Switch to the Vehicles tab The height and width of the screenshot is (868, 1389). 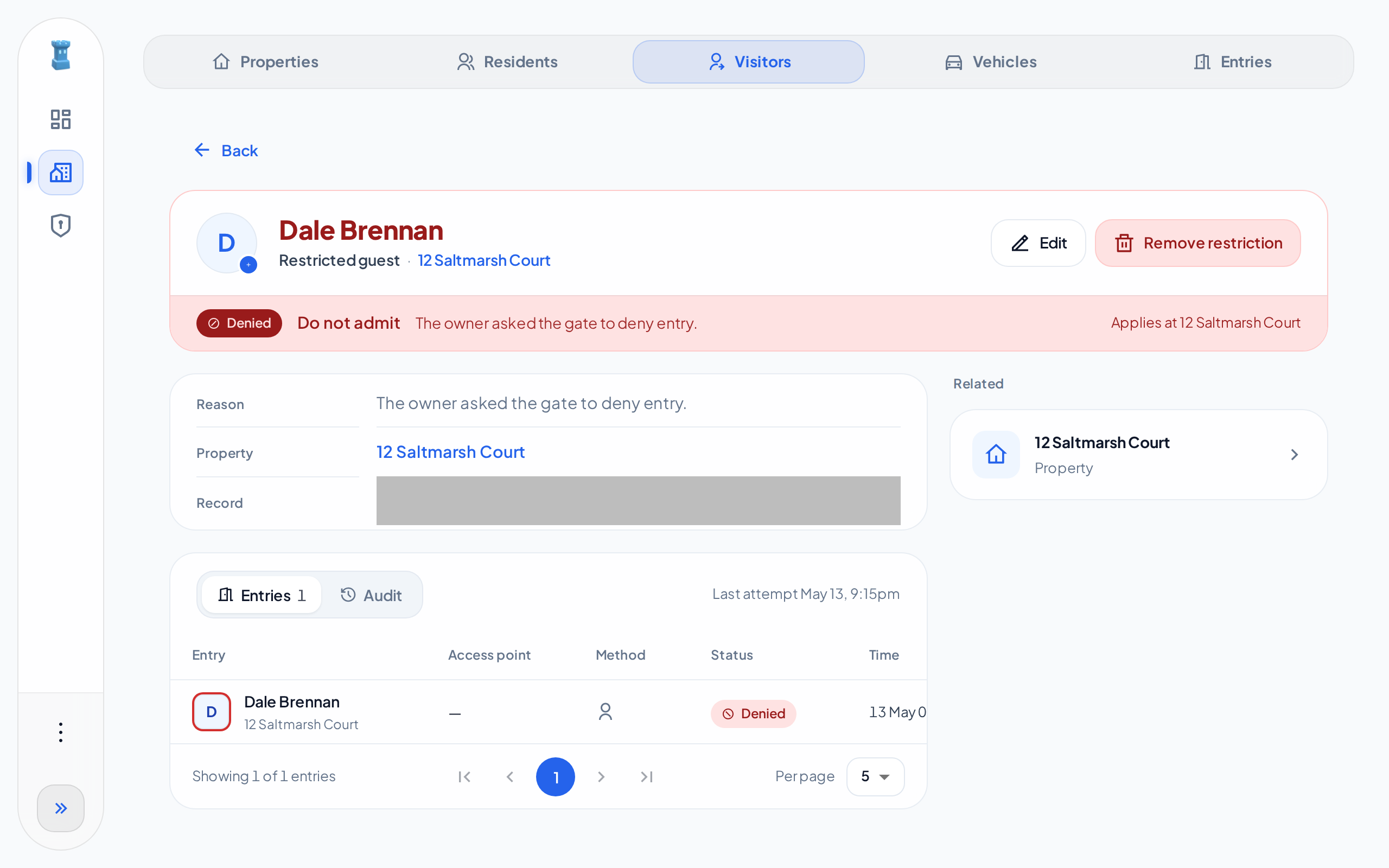pyautogui.click(x=991, y=62)
